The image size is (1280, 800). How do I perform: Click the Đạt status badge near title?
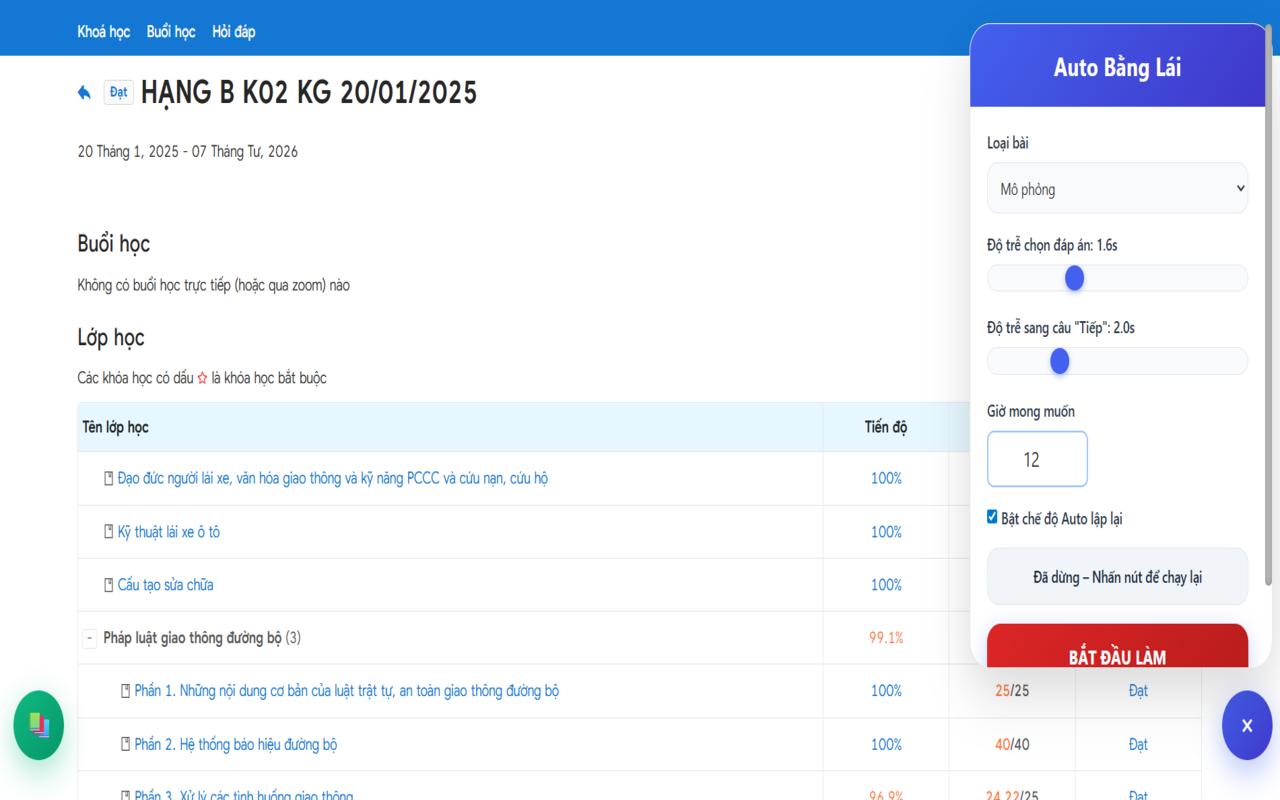tap(118, 93)
